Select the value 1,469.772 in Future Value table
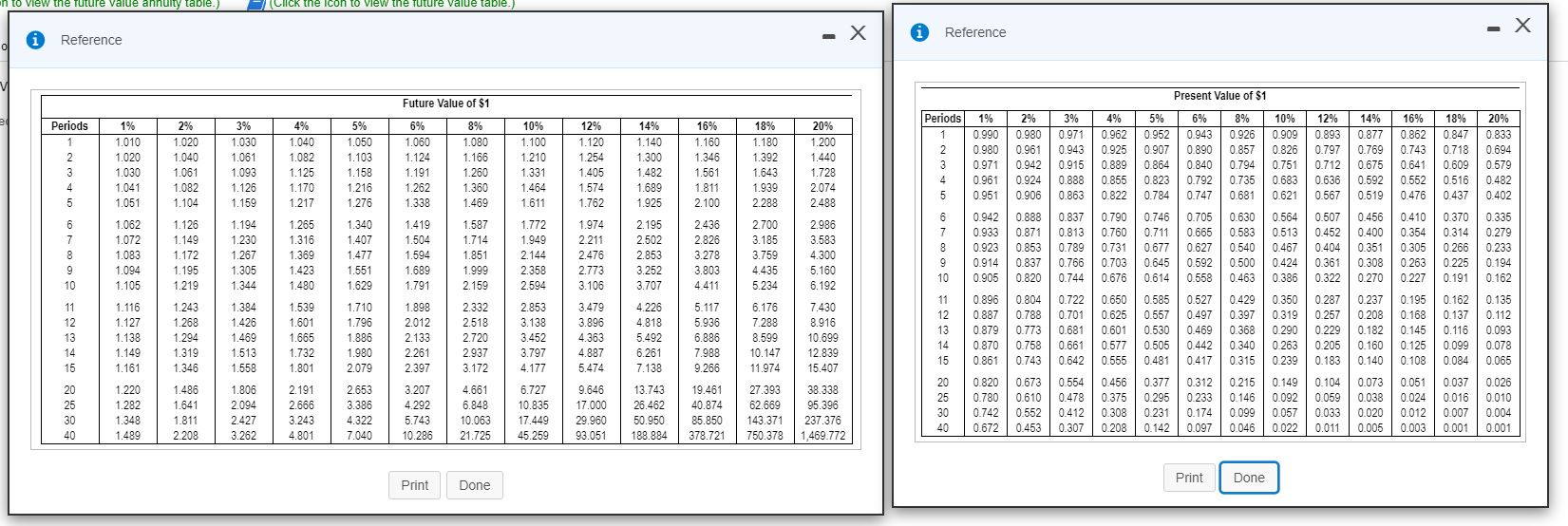Image resolution: width=1568 pixels, height=526 pixels. [x=822, y=436]
